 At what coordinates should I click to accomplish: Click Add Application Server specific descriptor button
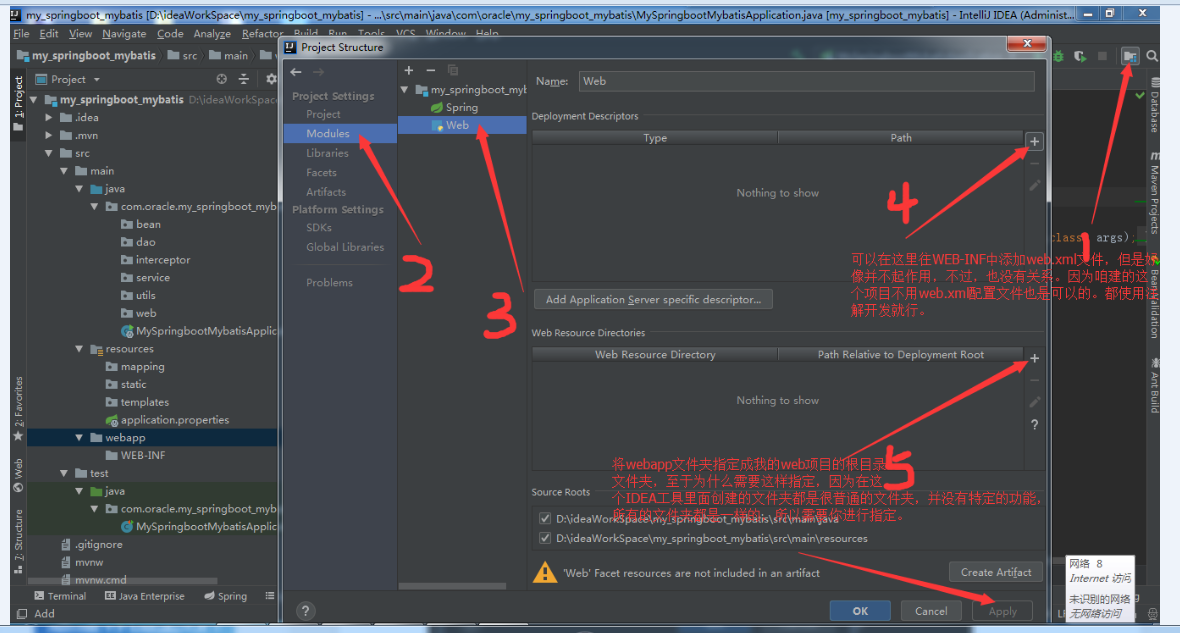click(x=653, y=299)
